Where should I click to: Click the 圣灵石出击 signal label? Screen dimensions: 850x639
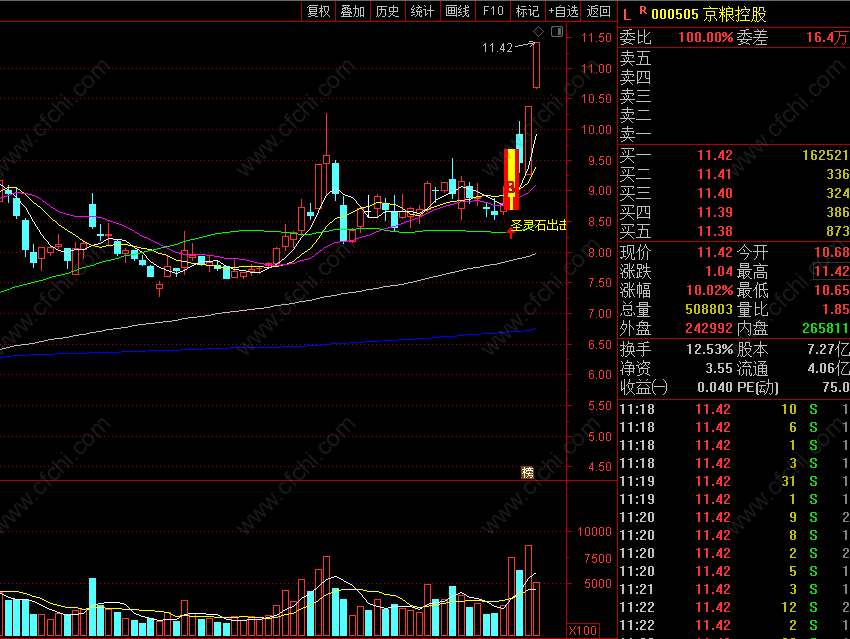click(x=538, y=225)
